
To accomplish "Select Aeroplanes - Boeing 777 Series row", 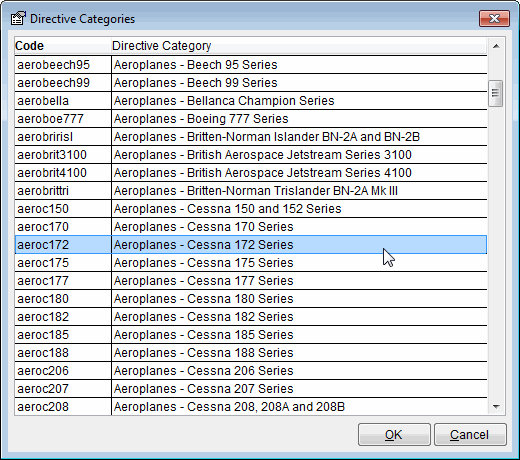I will (x=251, y=119).
